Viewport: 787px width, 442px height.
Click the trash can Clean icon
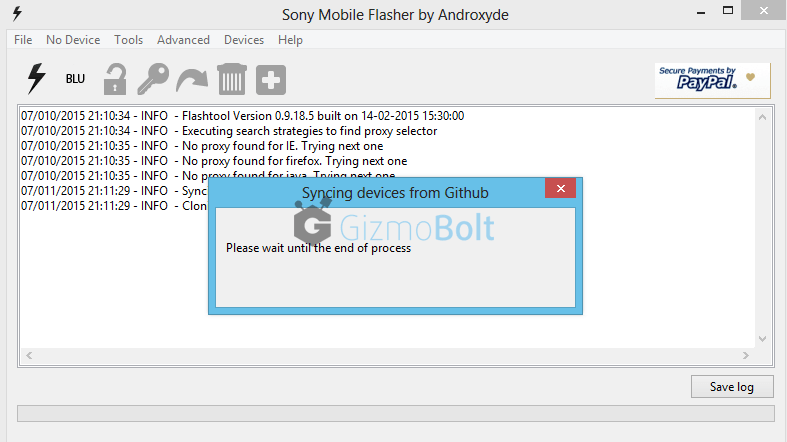pyautogui.click(x=232, y=79)
